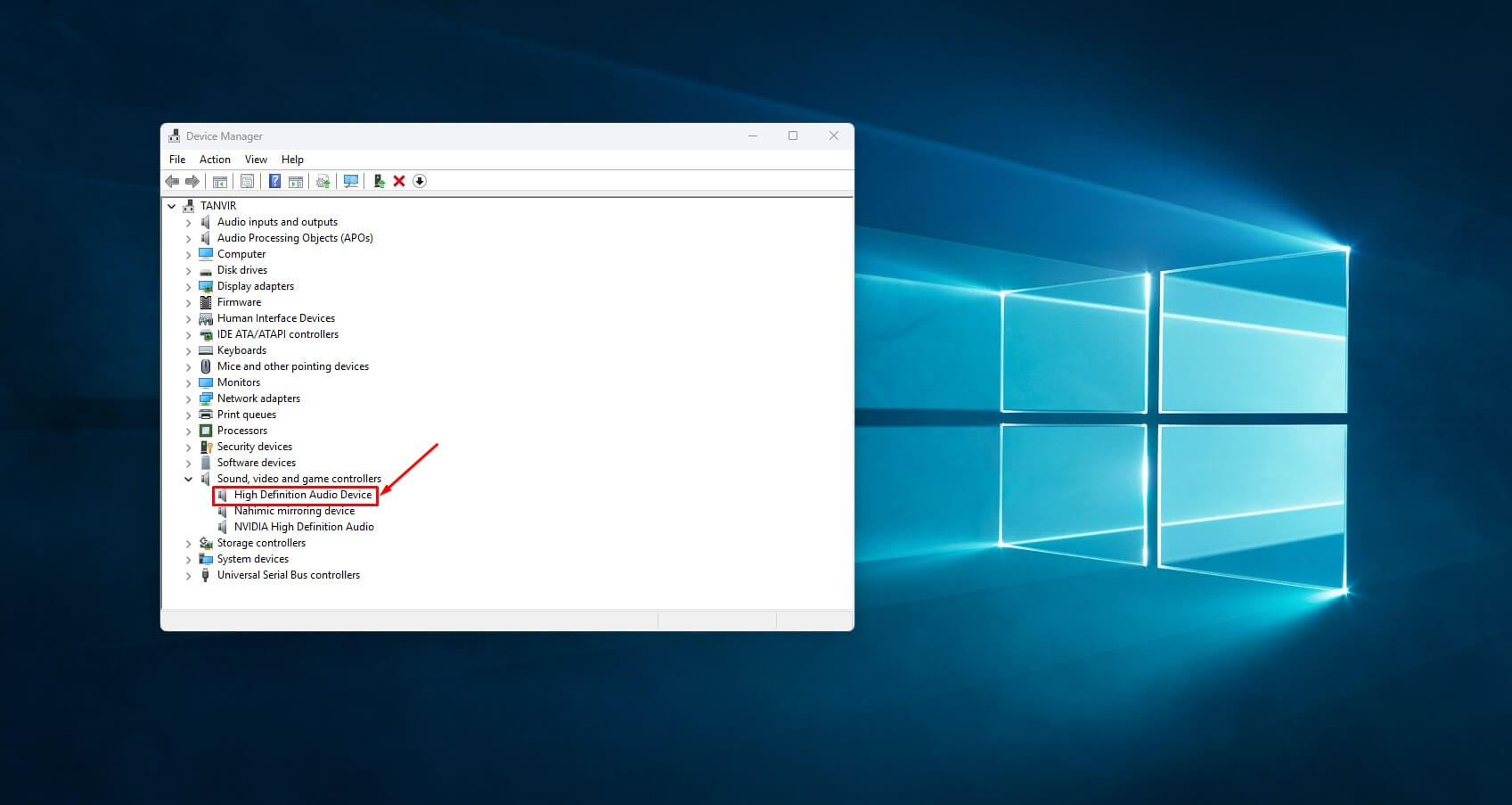The width and height of the screenshot is (1512, 805).
Task: Click the Print queues printer icon
Action: click(206, 415)
